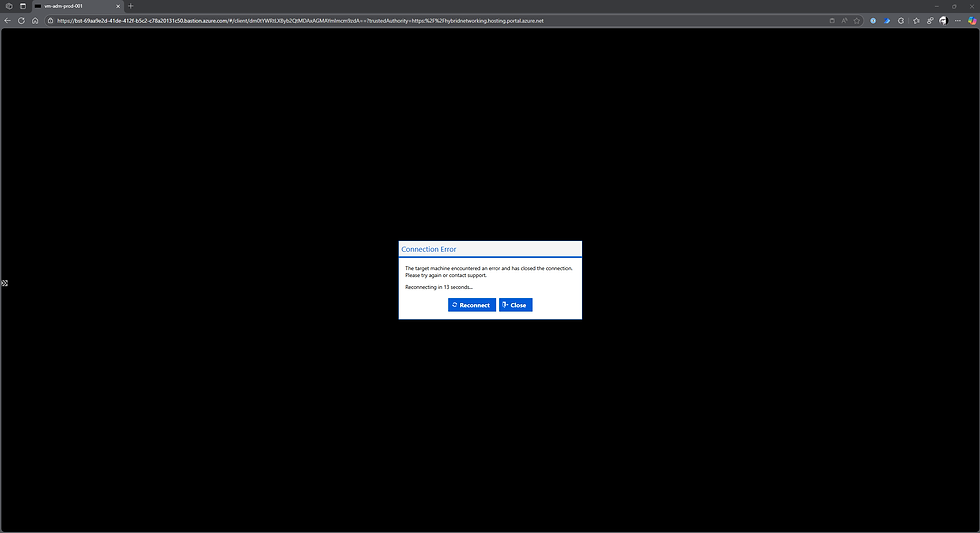Select the Connection Error title text

click(429, 249)
